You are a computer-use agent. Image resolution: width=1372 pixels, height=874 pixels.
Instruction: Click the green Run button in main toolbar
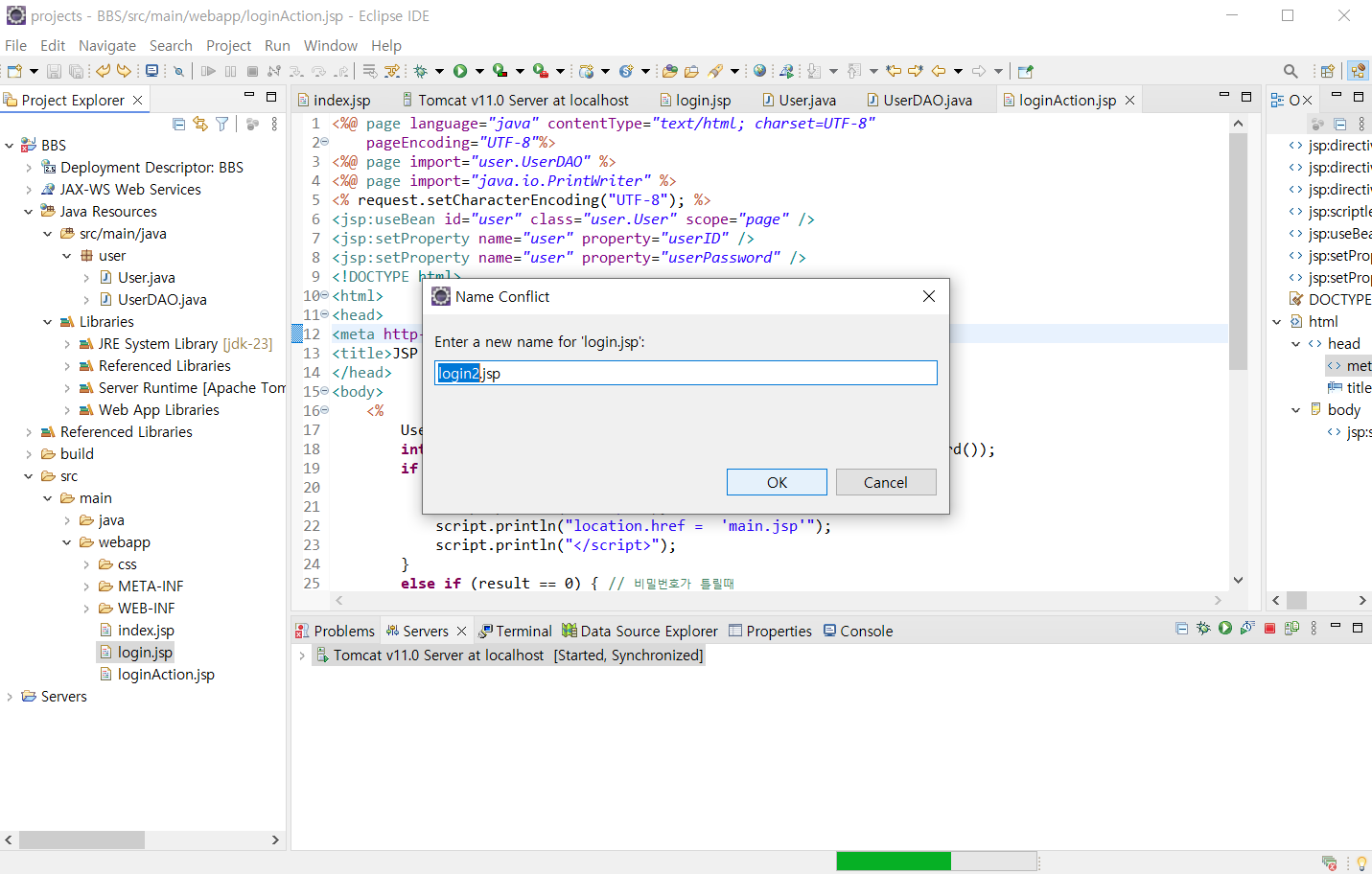(460, 71)
